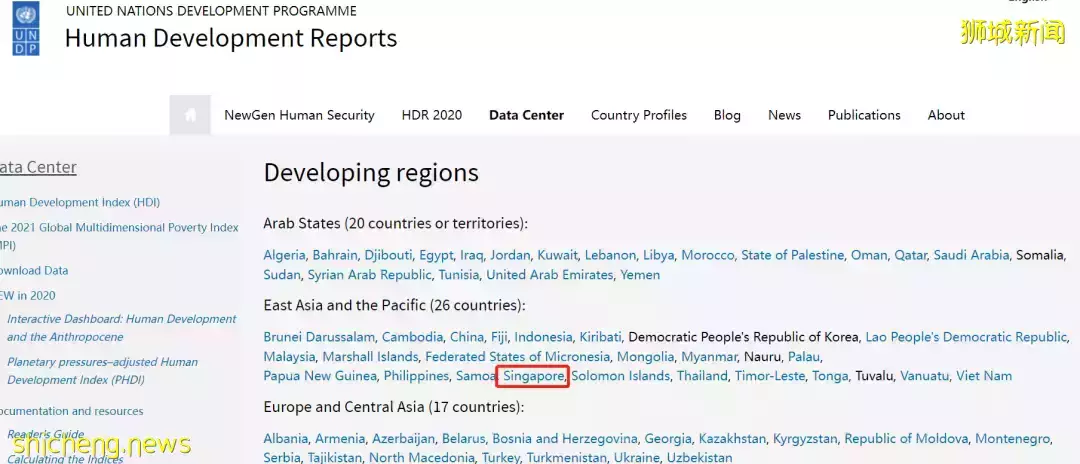Open the Yemen country link
This screenshot has height=464, width=1080.
click(x=640, y=275)
